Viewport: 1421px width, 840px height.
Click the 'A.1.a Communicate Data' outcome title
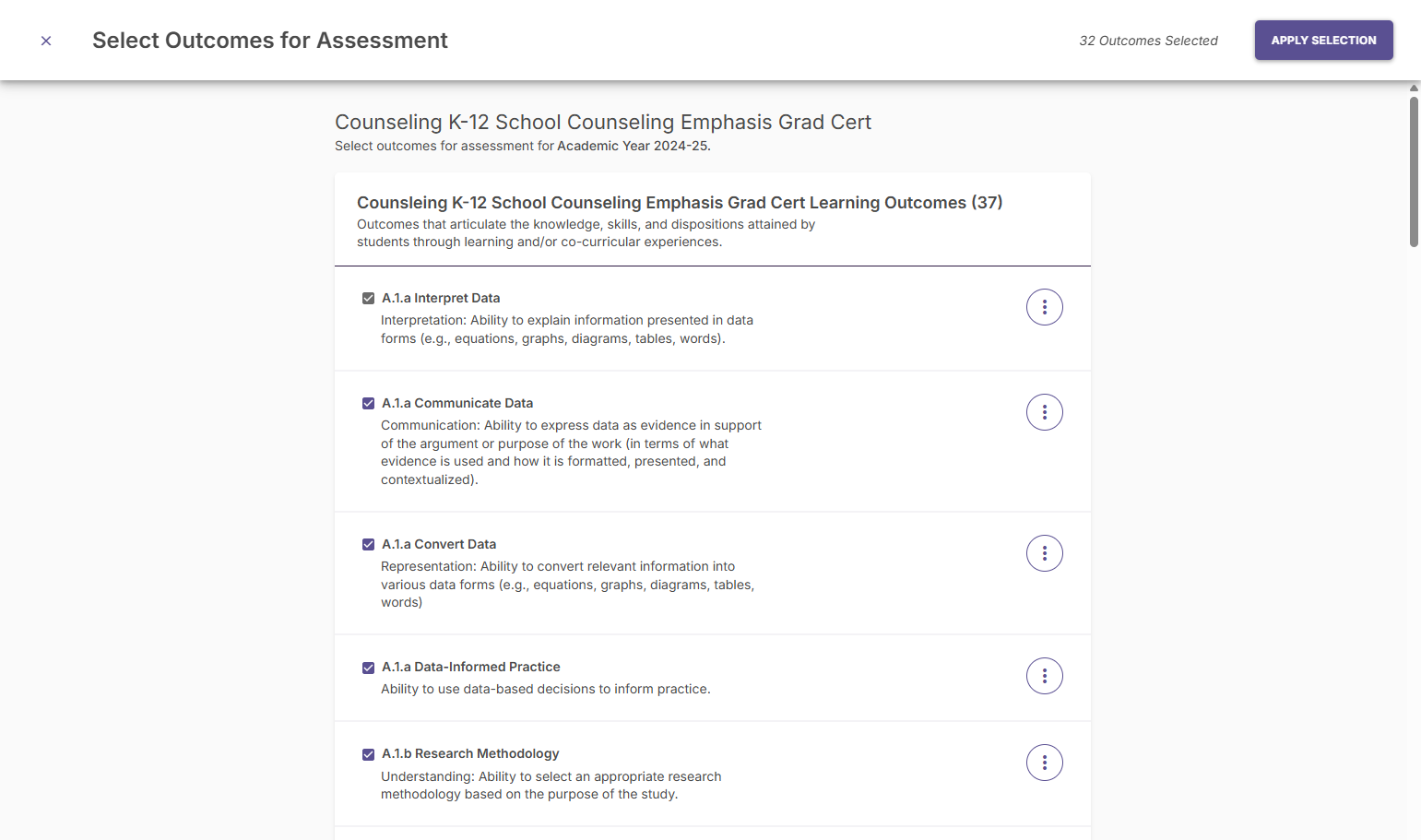(x=457, y=403)
